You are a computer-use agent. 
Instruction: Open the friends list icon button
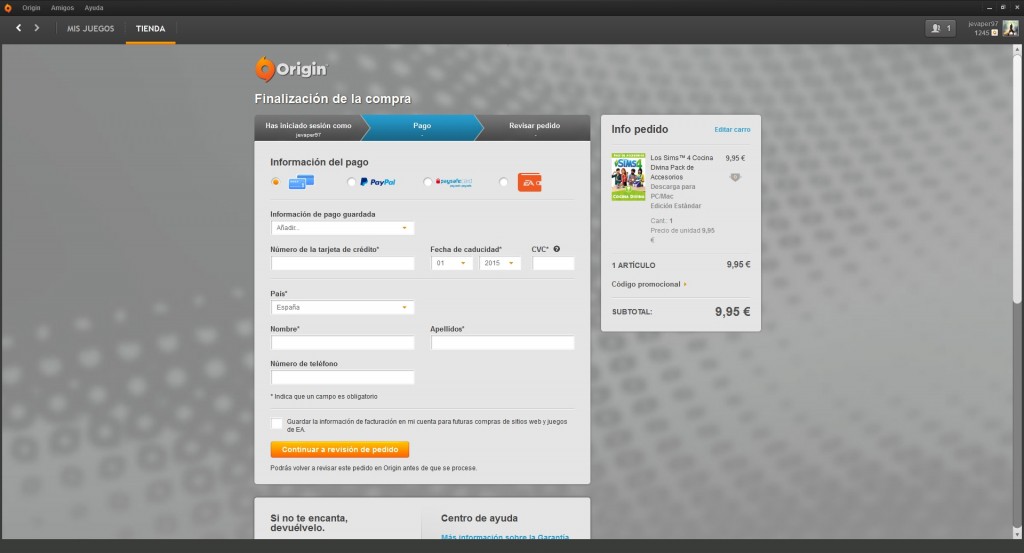point(940,28)
